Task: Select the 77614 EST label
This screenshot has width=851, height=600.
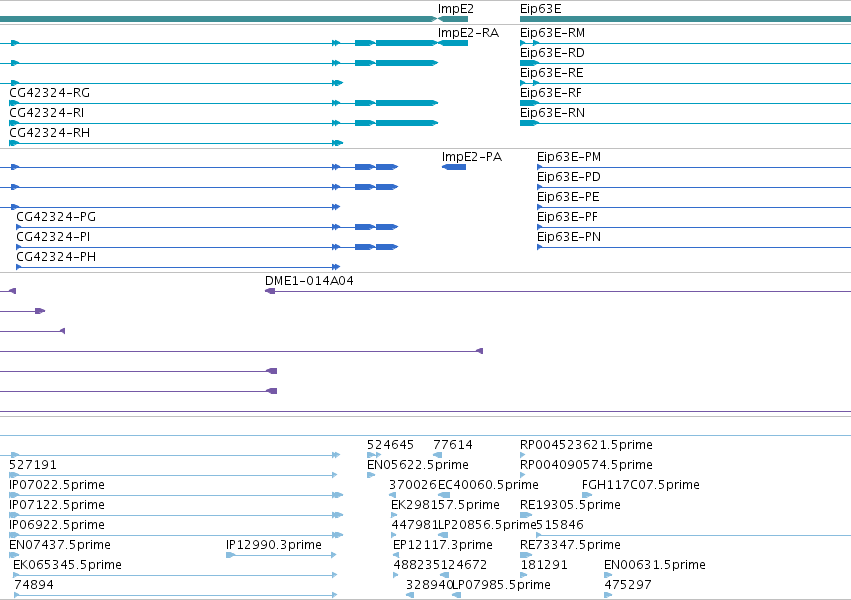Action: pyautogui.click(x=453, y=445)
